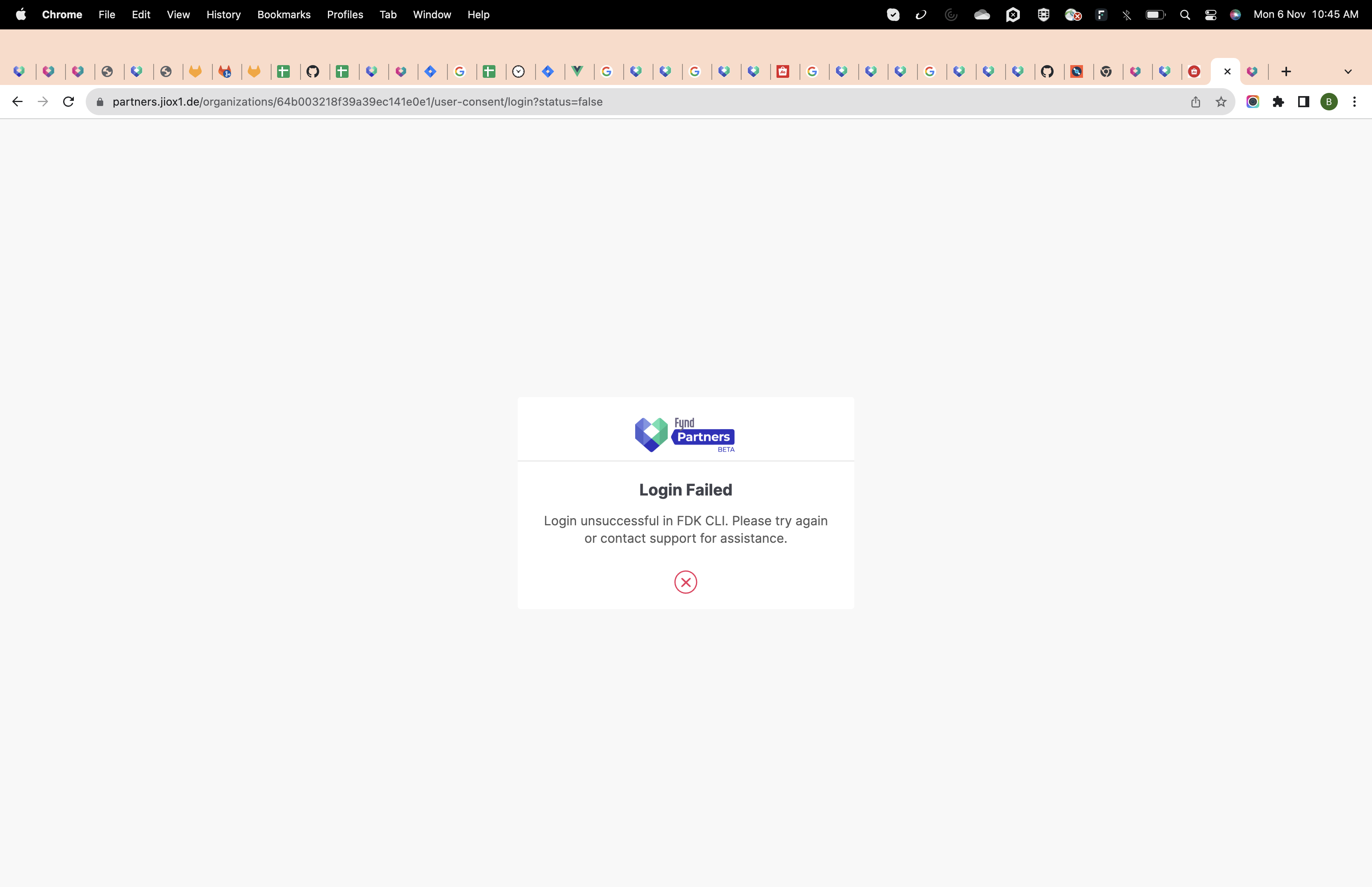
Task: View site information via the lock icon
Action: point(100,102)
